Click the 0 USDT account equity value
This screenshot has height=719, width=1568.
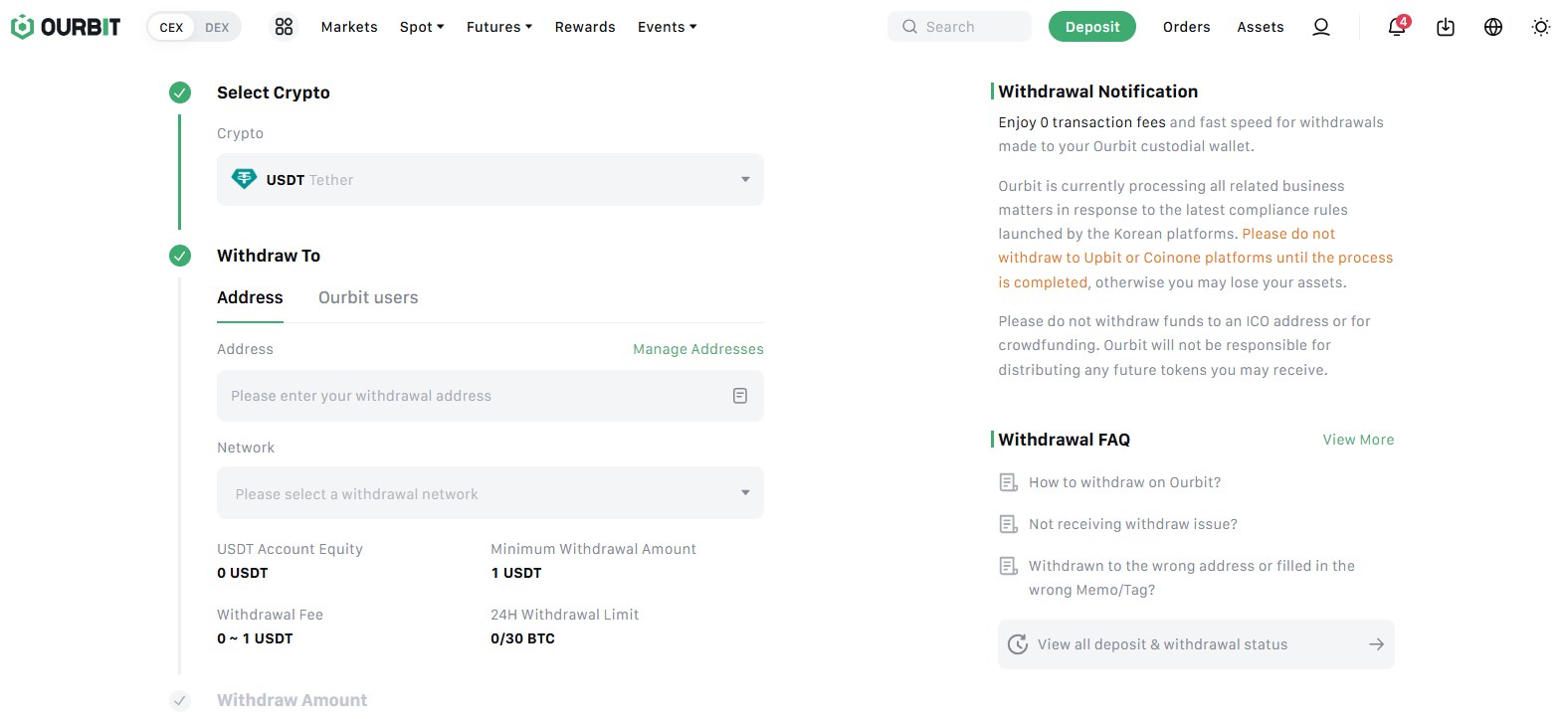(243, 573)
